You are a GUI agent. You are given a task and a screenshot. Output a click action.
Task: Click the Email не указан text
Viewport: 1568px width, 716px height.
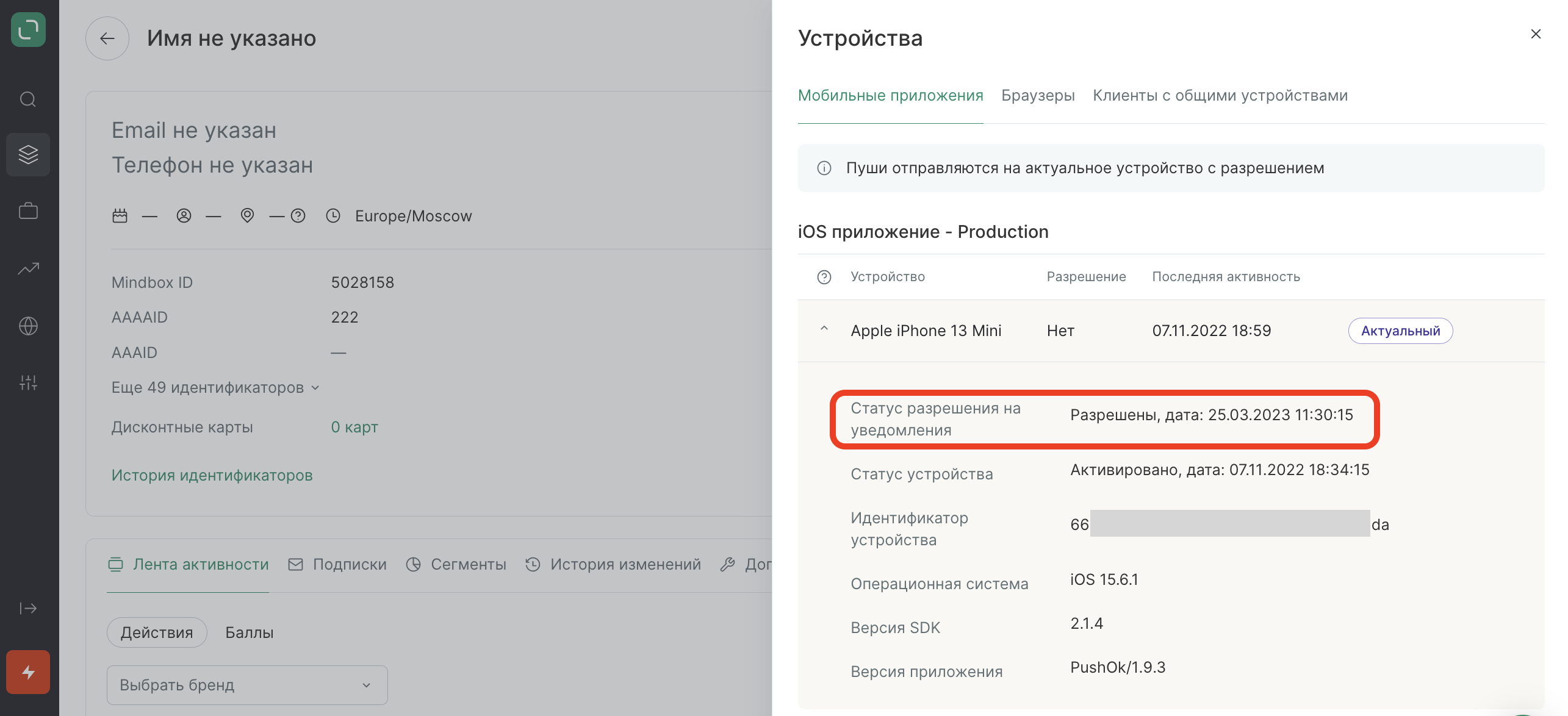coord(194,131)
